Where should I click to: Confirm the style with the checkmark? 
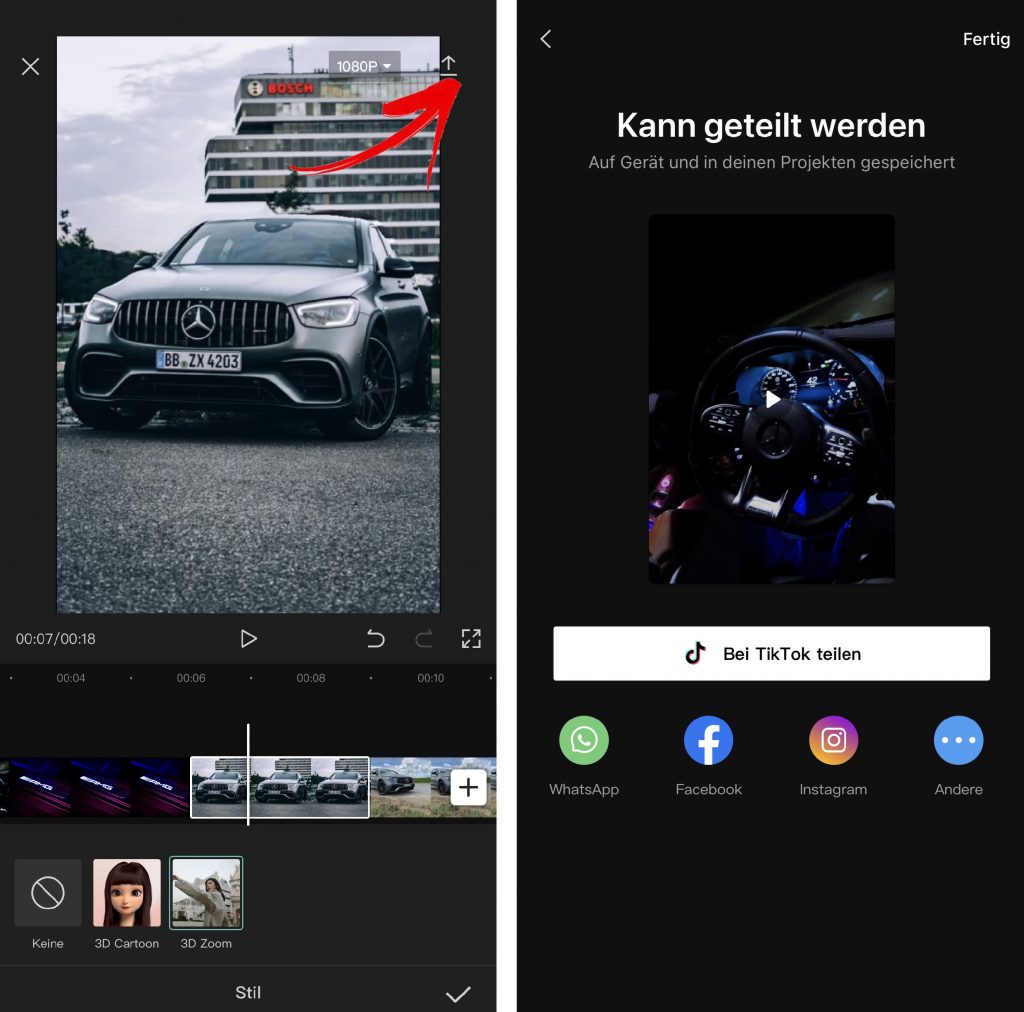coord(458,993)
